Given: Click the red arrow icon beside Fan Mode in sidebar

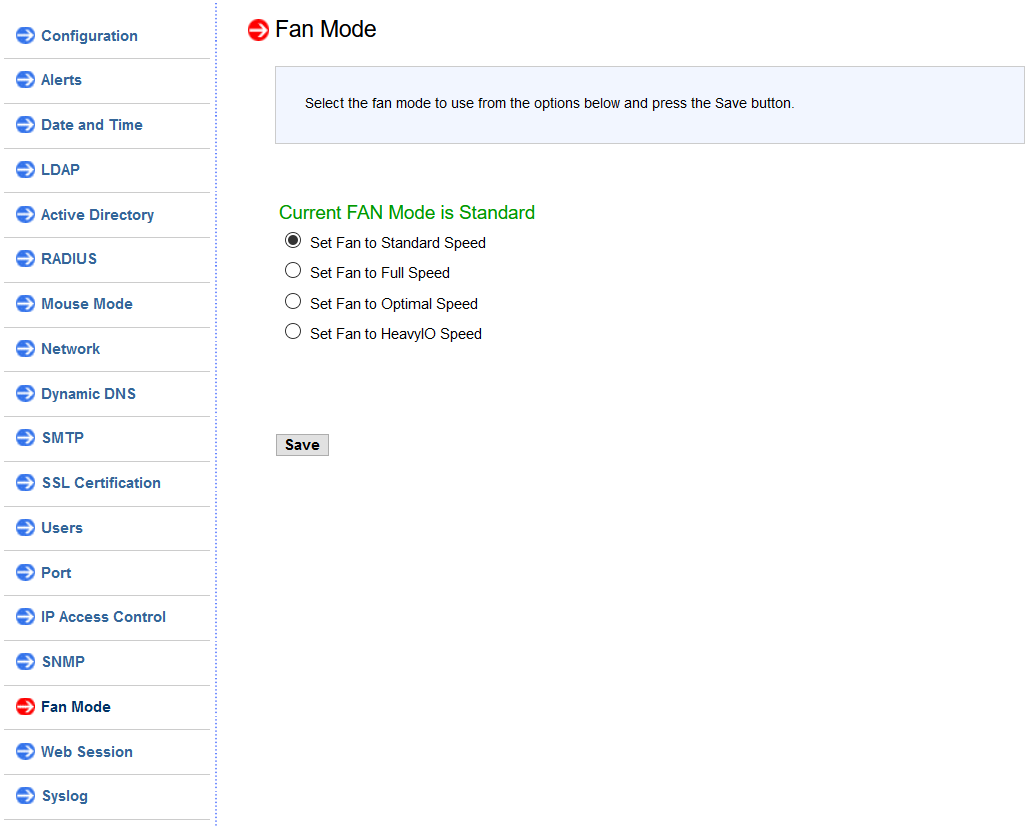Looking at the screenshot, I should (x=25, y=707).
